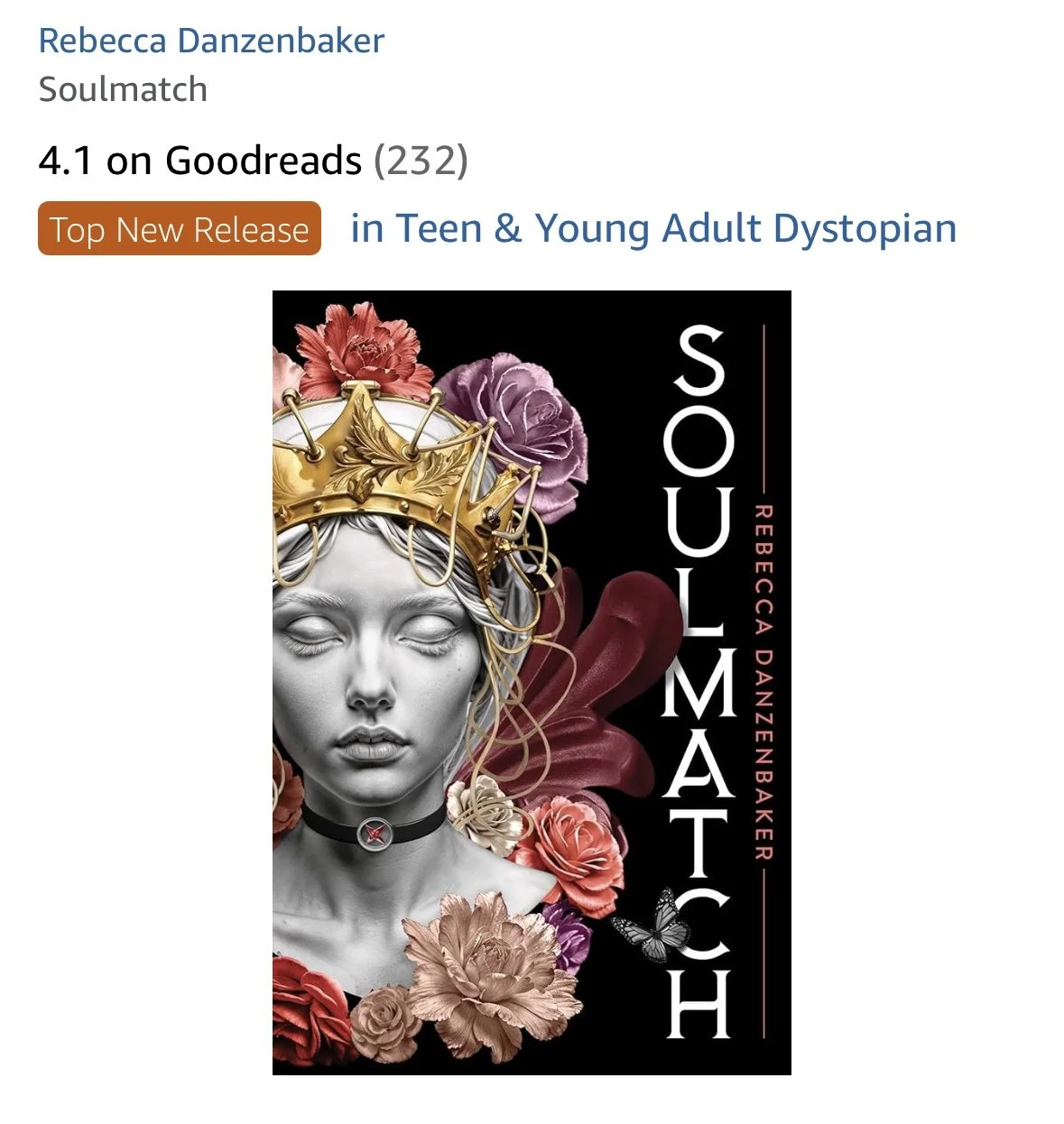This screenshot has width=1064, height=1124.
Task: Click the vertical white SOULMATCH cover title
Action: click(696, 682)
